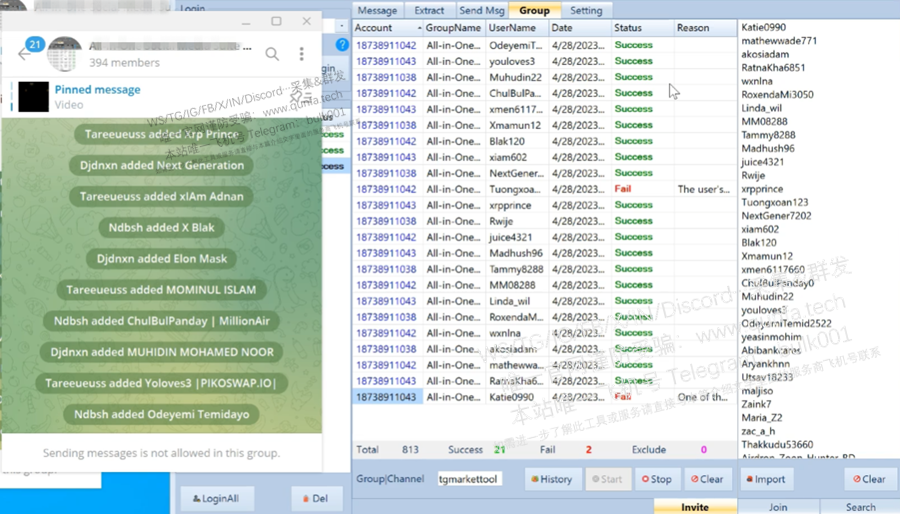Select Tuongxoan123 in the user list

click(774, 202)
